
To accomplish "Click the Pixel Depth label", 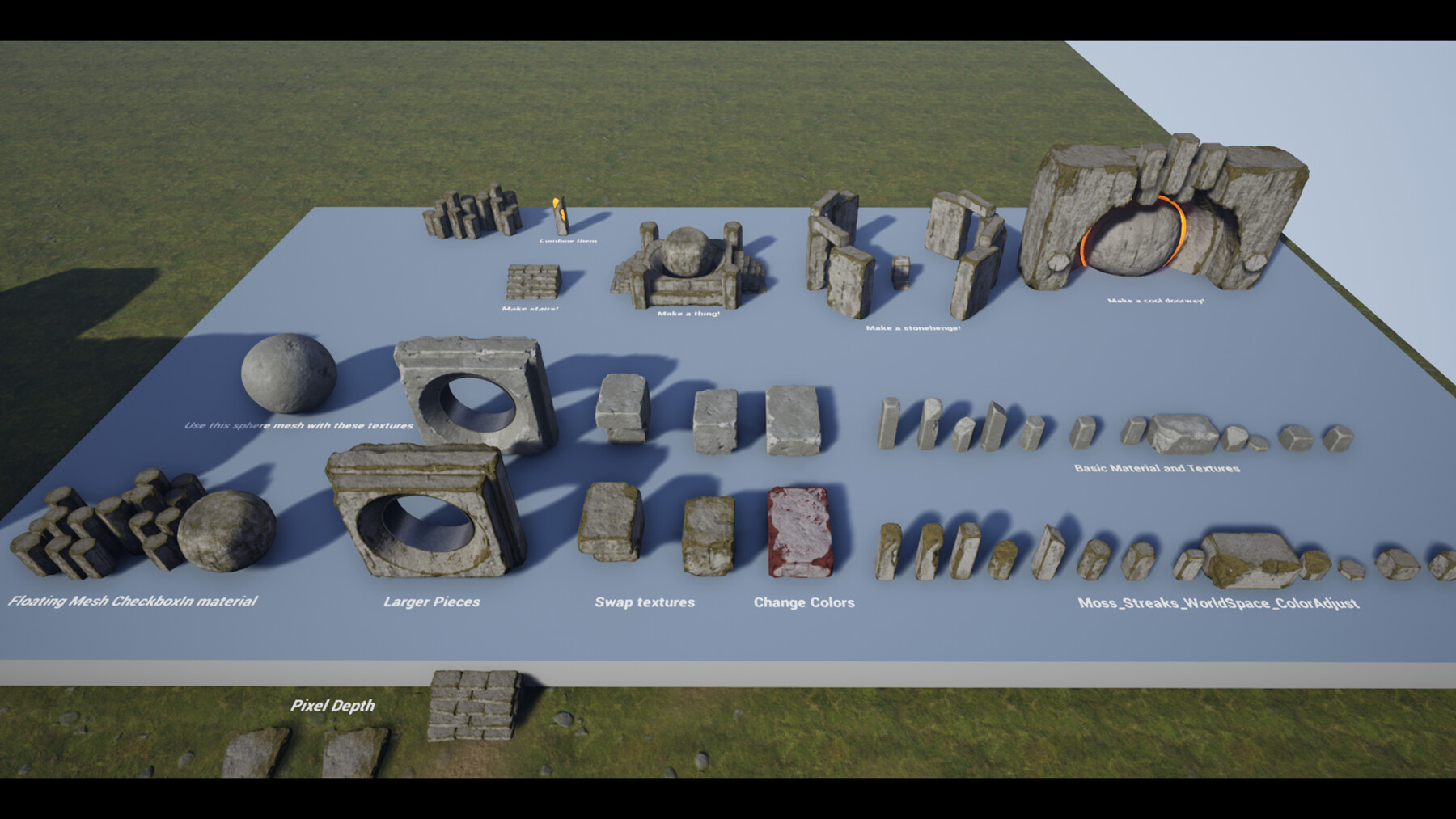I will pyautogui.click(x=333, y=706).
